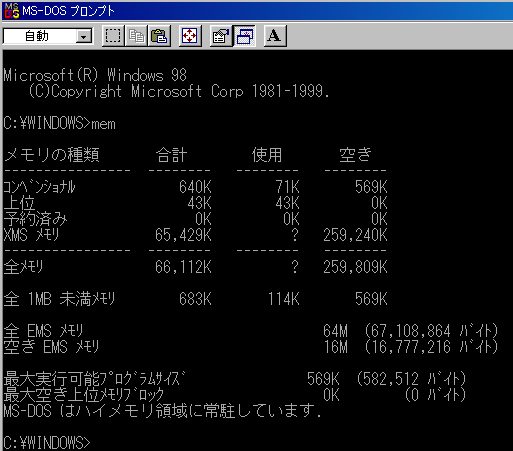Open the Properties toolbar icon
Image resolution: width=513 pixels, height=451 pixels.
221,36
